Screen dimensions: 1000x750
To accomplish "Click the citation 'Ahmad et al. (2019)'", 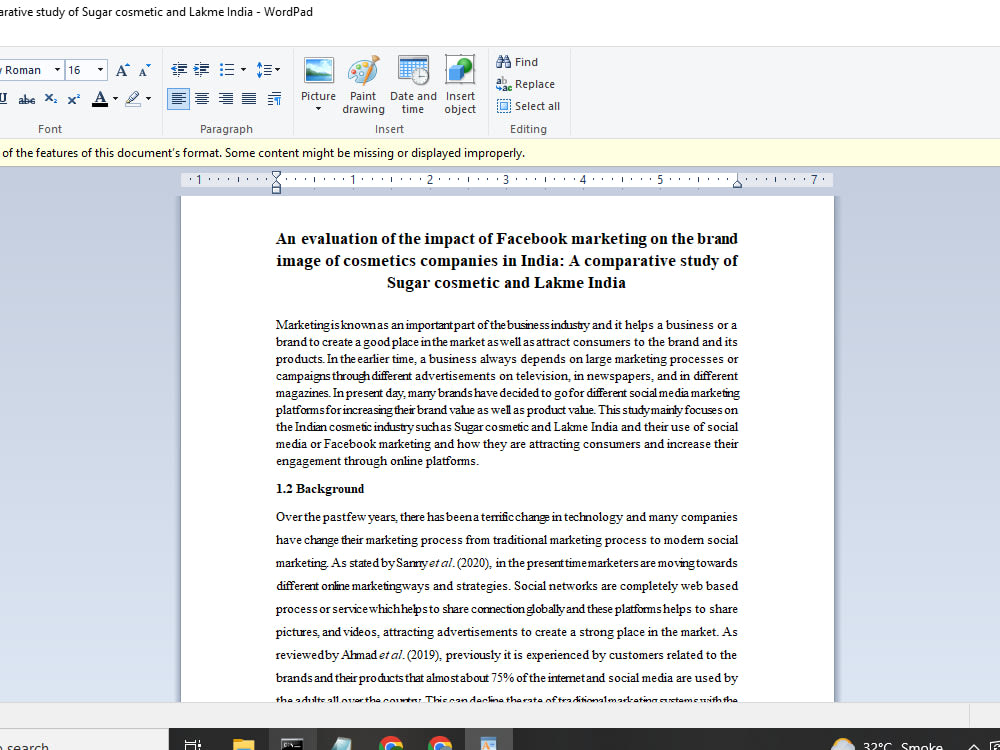I will point(392,655).
